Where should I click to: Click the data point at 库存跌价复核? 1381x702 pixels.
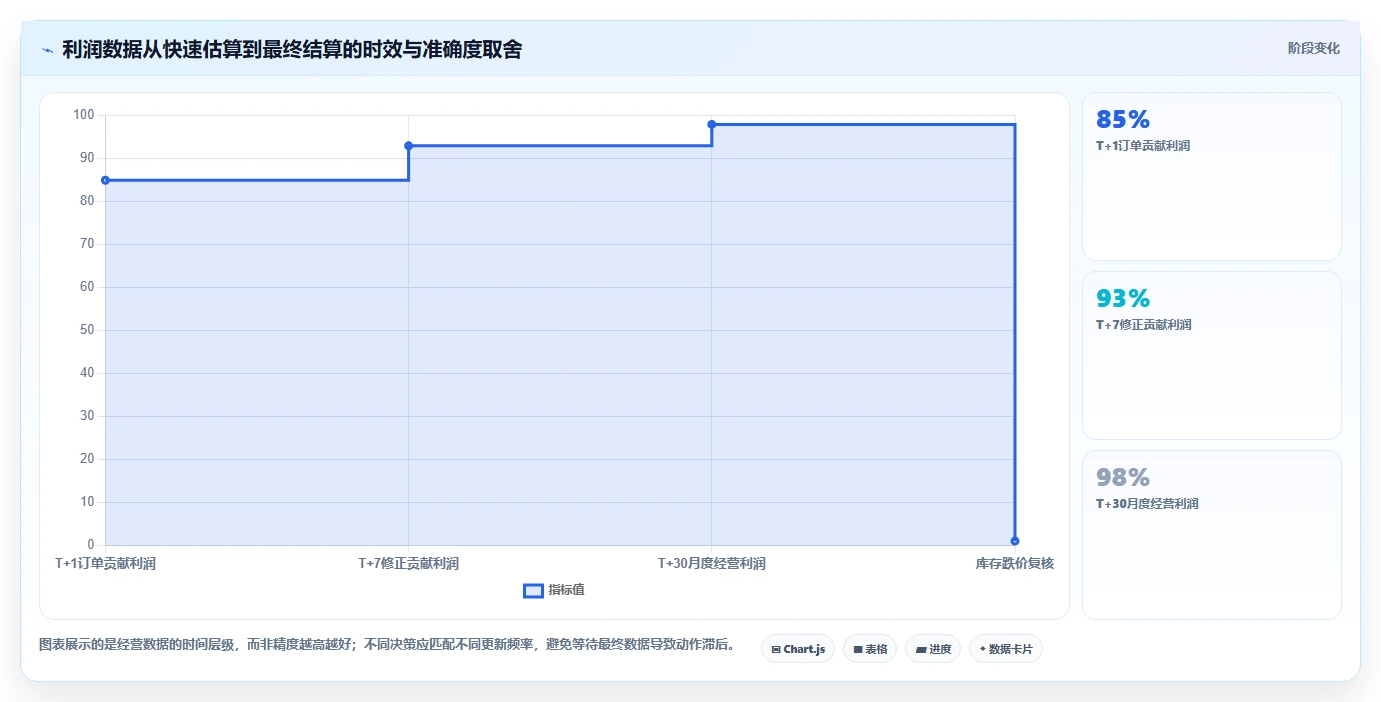[1015, 541]
